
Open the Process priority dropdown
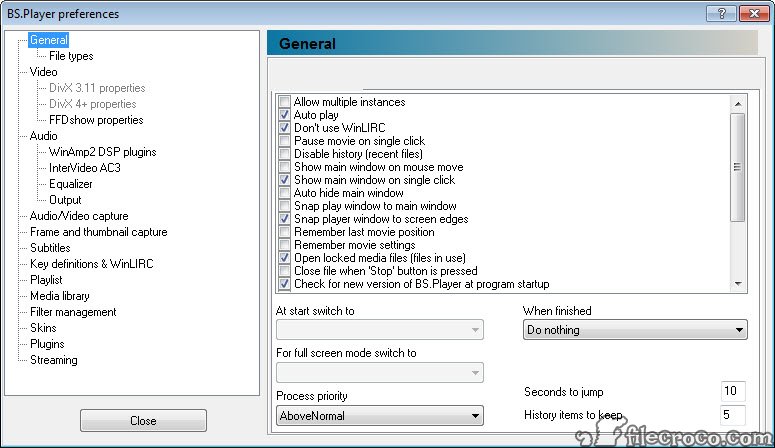[380, 416]
